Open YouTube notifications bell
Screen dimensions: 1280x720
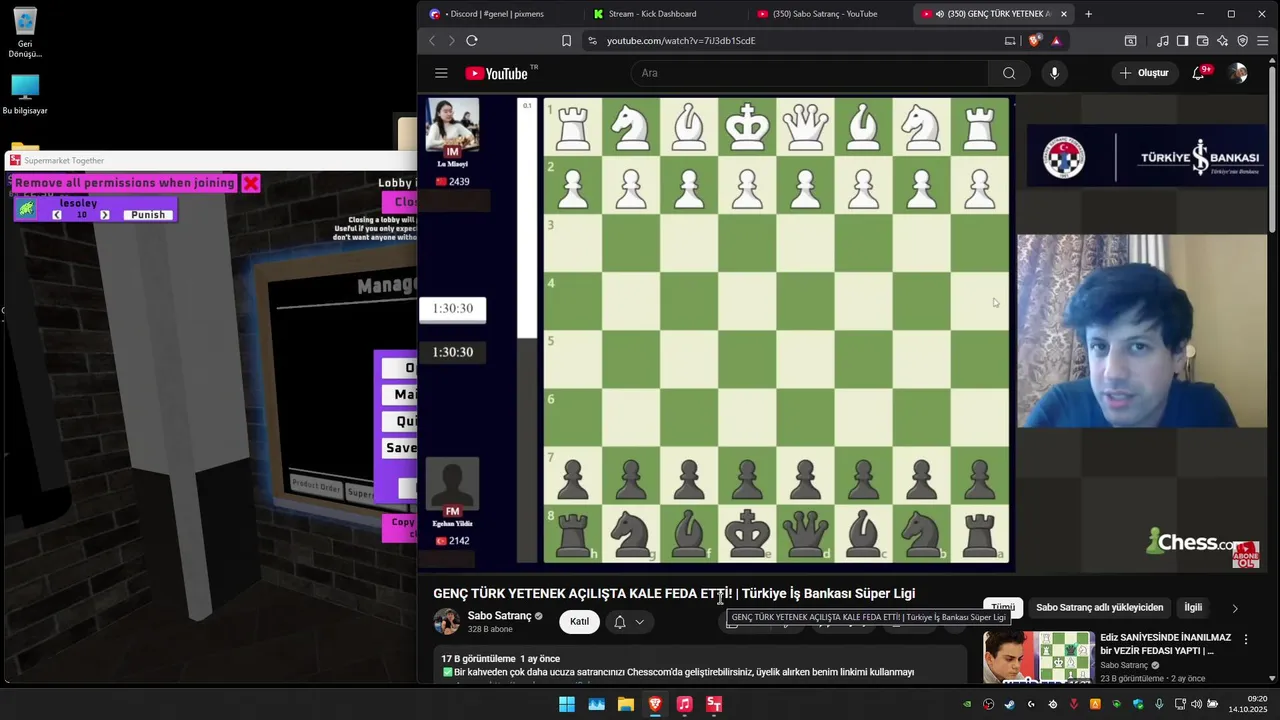coord(1199,73)
